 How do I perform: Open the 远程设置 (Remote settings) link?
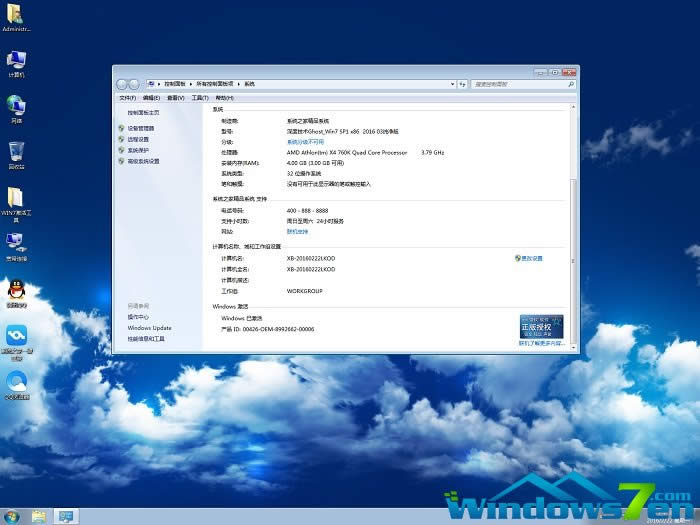click(x=138, y=139)
